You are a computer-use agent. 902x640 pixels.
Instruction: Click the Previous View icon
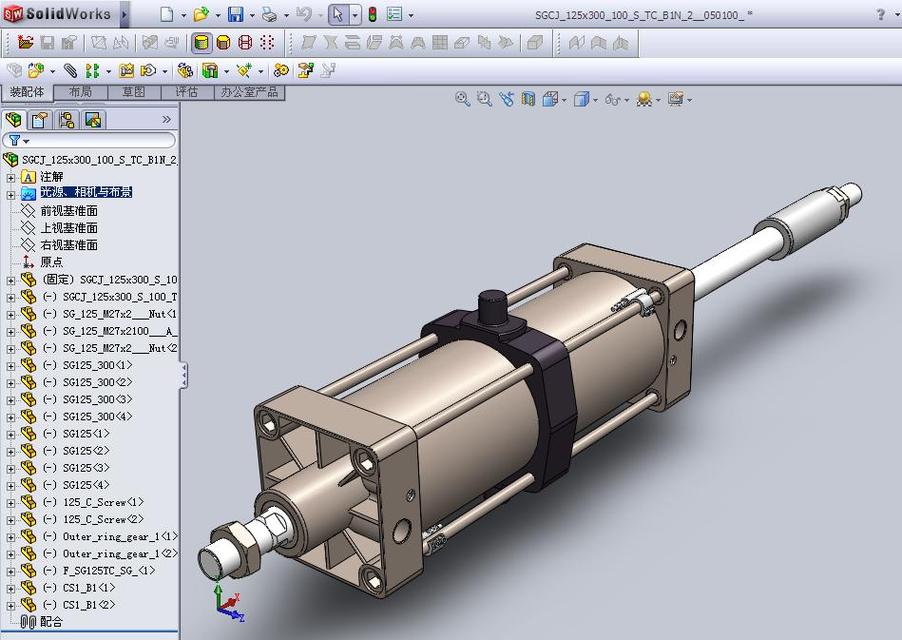coord(506,99)
